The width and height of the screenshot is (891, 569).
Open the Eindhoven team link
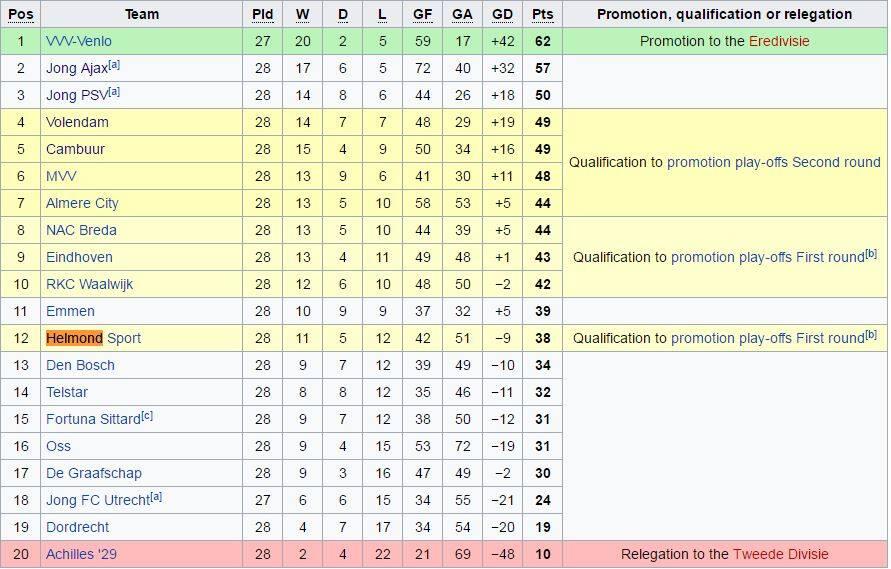coord(79,257)
